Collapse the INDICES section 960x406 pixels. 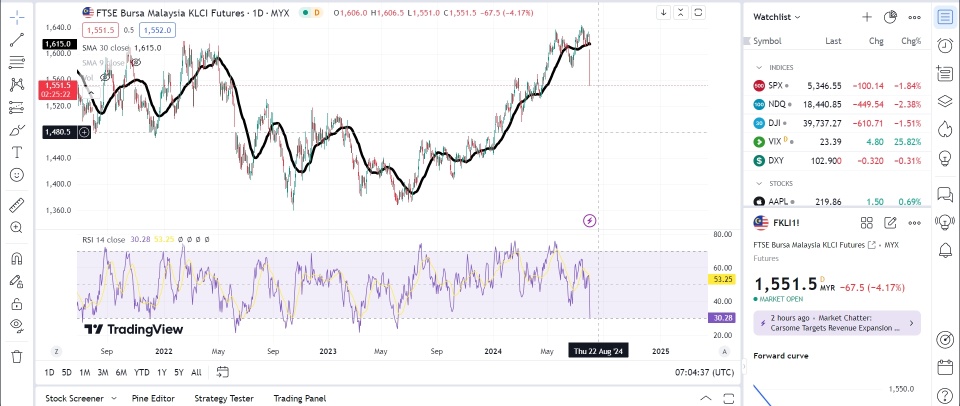[x=759, y=67]
